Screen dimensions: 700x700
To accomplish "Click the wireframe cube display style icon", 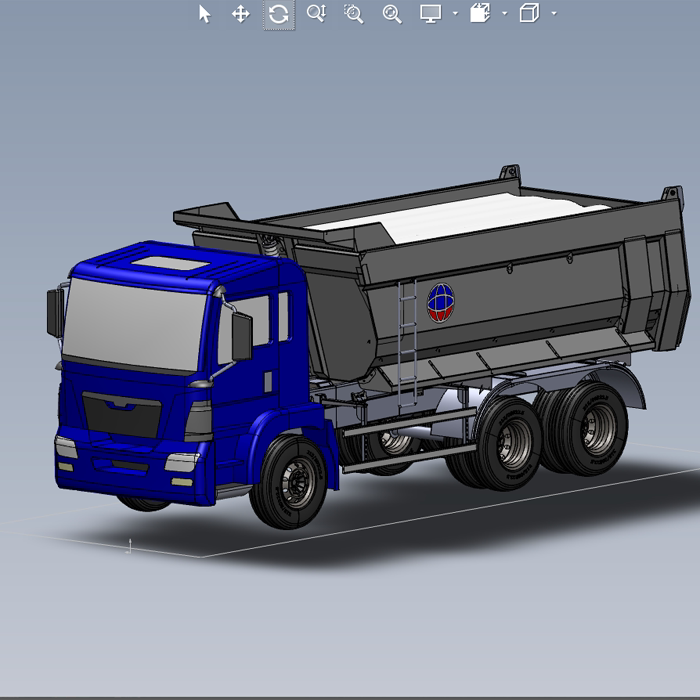I will click(529, 13).
